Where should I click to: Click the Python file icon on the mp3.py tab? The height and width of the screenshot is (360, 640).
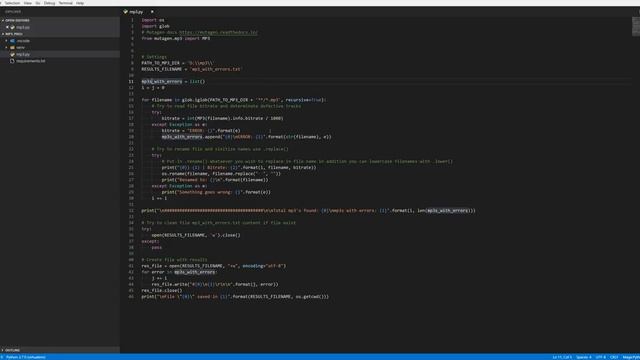(x=125, y=12)
